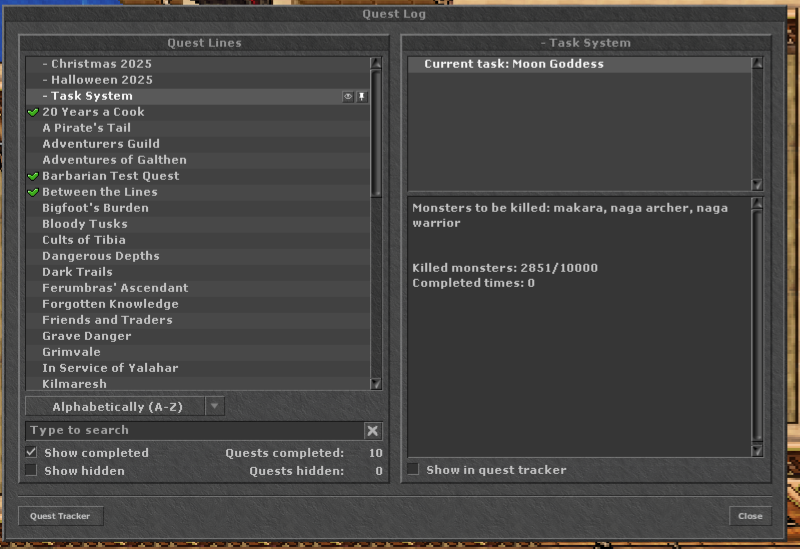
Task: Focus the Type to search field
Action: point(195,431)
